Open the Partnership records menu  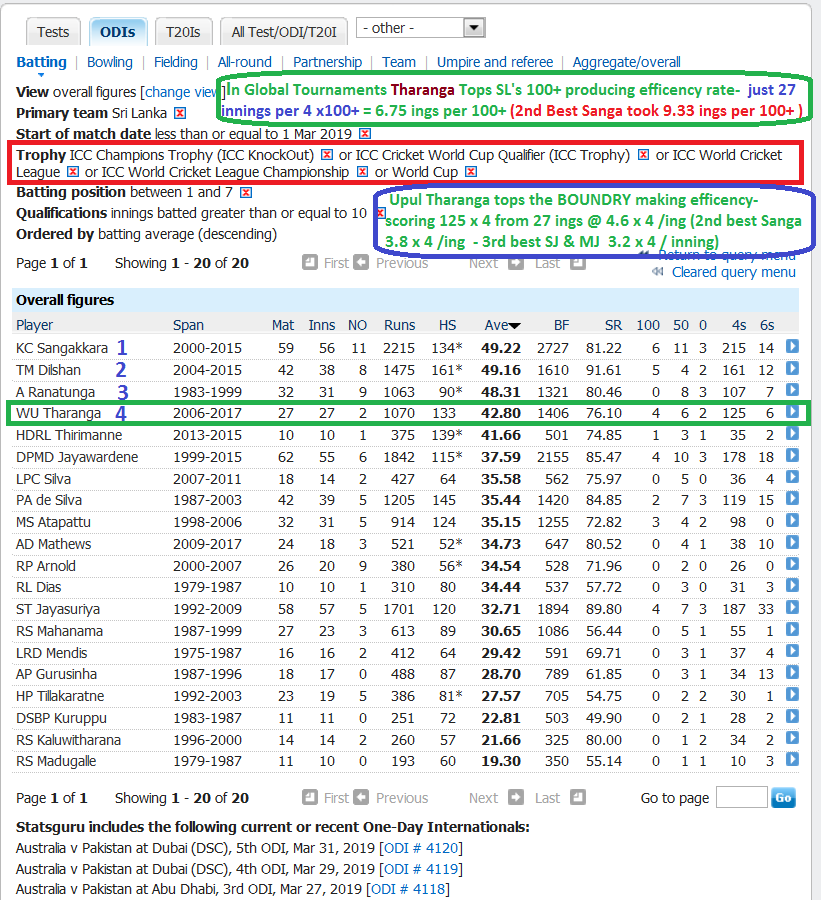[x=327, y=62]
